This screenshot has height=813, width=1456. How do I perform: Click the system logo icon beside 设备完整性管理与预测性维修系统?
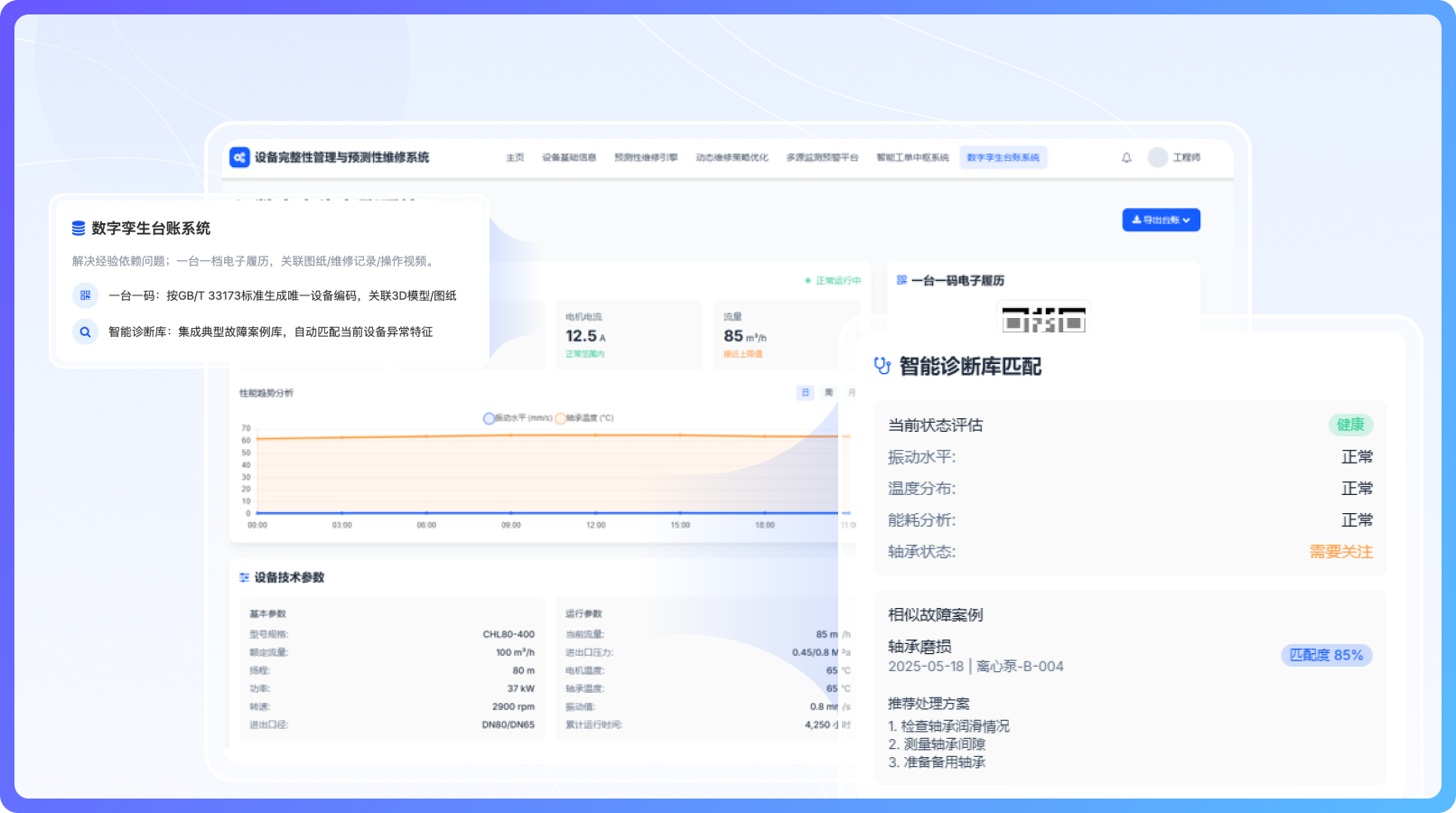[239, 157]
